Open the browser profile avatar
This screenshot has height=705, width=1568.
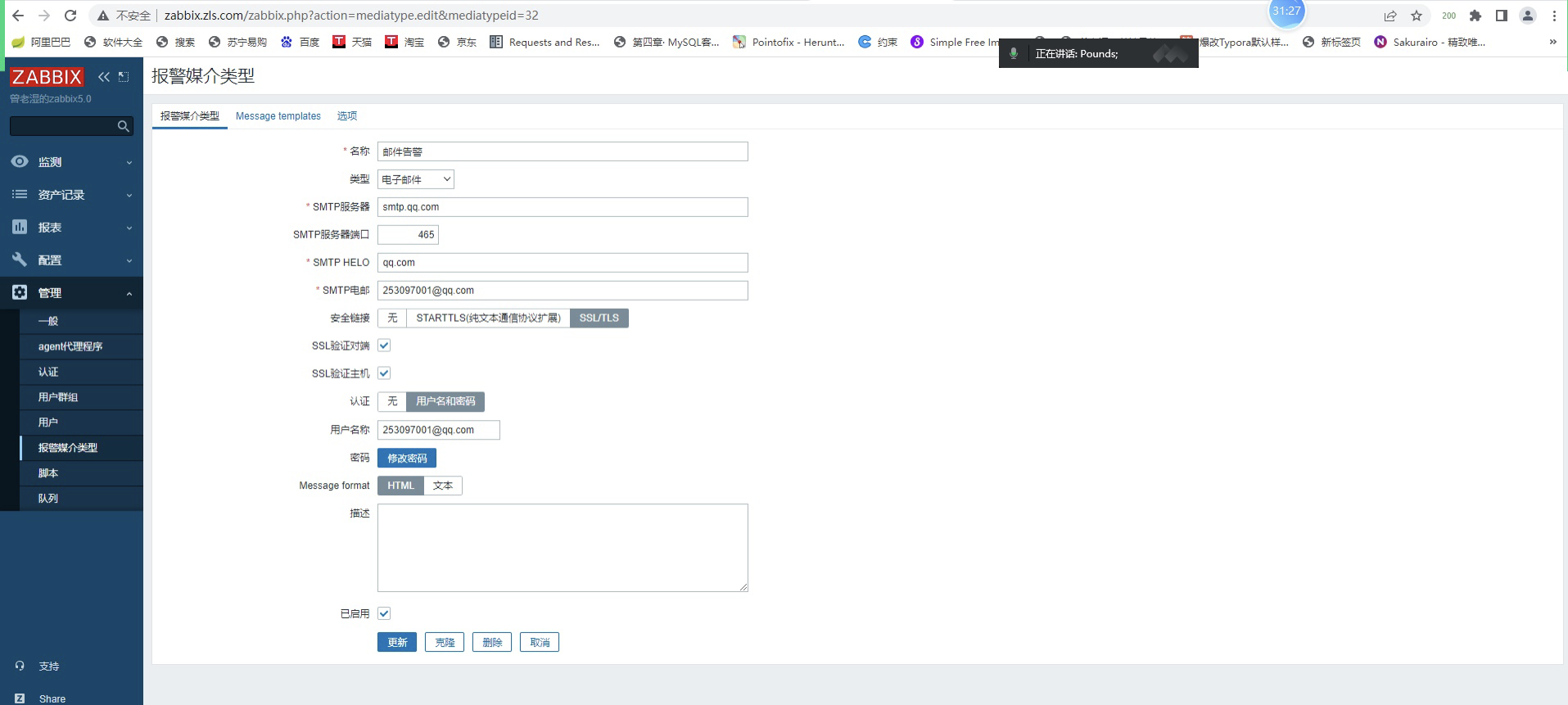1528,16
